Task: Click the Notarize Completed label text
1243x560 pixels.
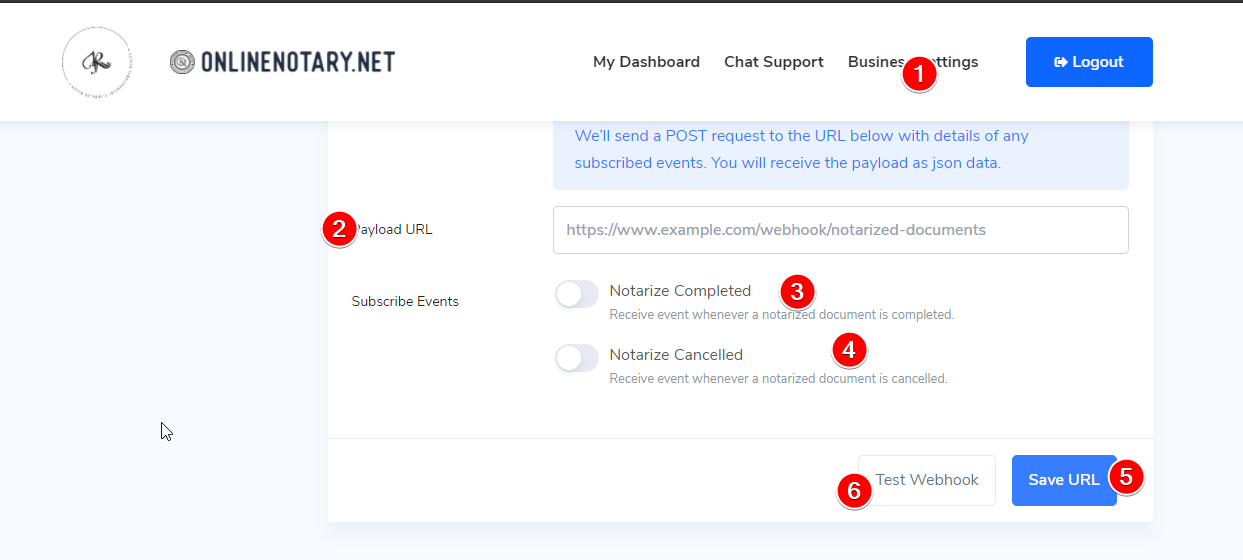Action: pyautogui.click(x=680, y=291)
